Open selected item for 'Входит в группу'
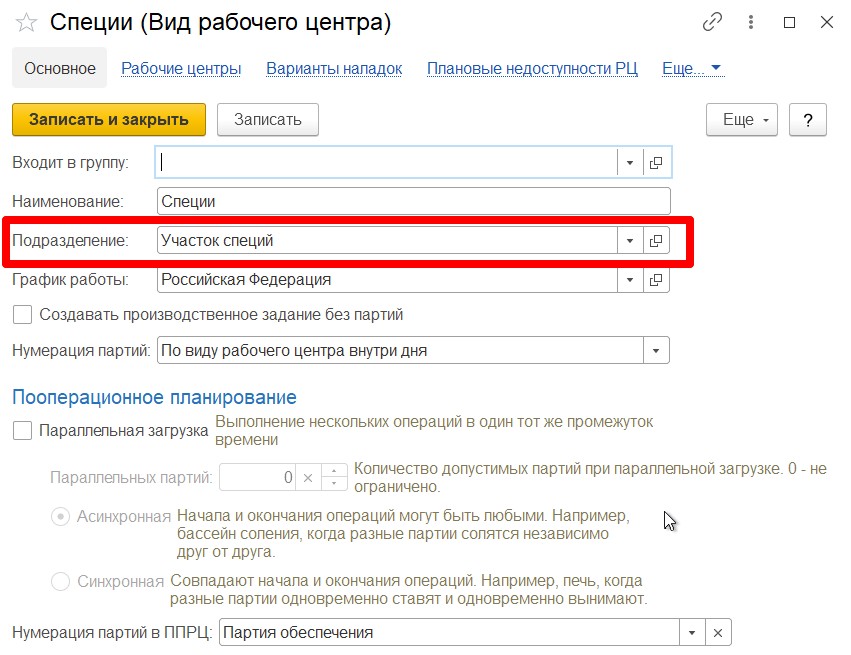851x655 pixels. click(656, 162)
